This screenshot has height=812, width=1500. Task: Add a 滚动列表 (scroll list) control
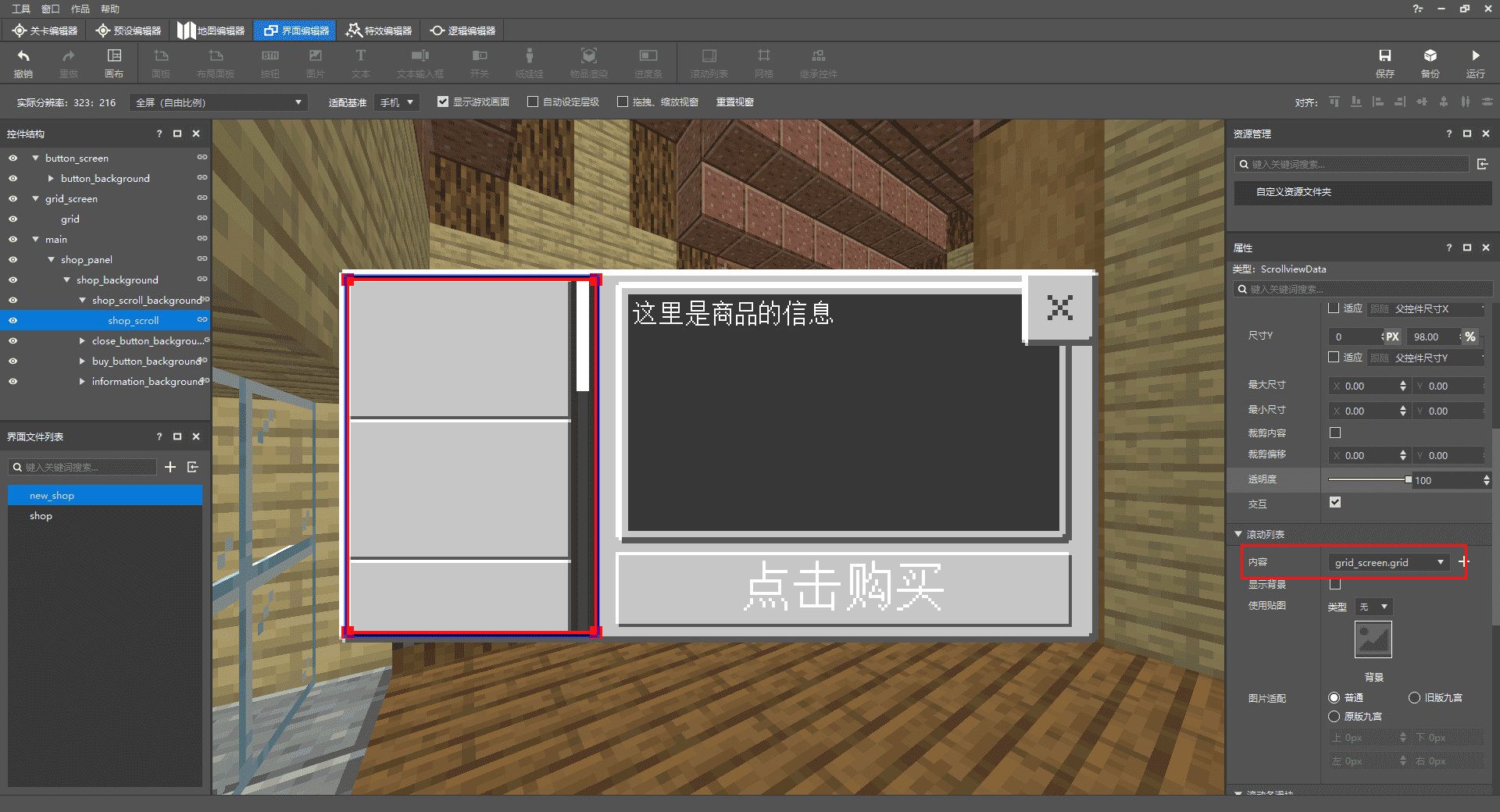(x=709, y=62)
